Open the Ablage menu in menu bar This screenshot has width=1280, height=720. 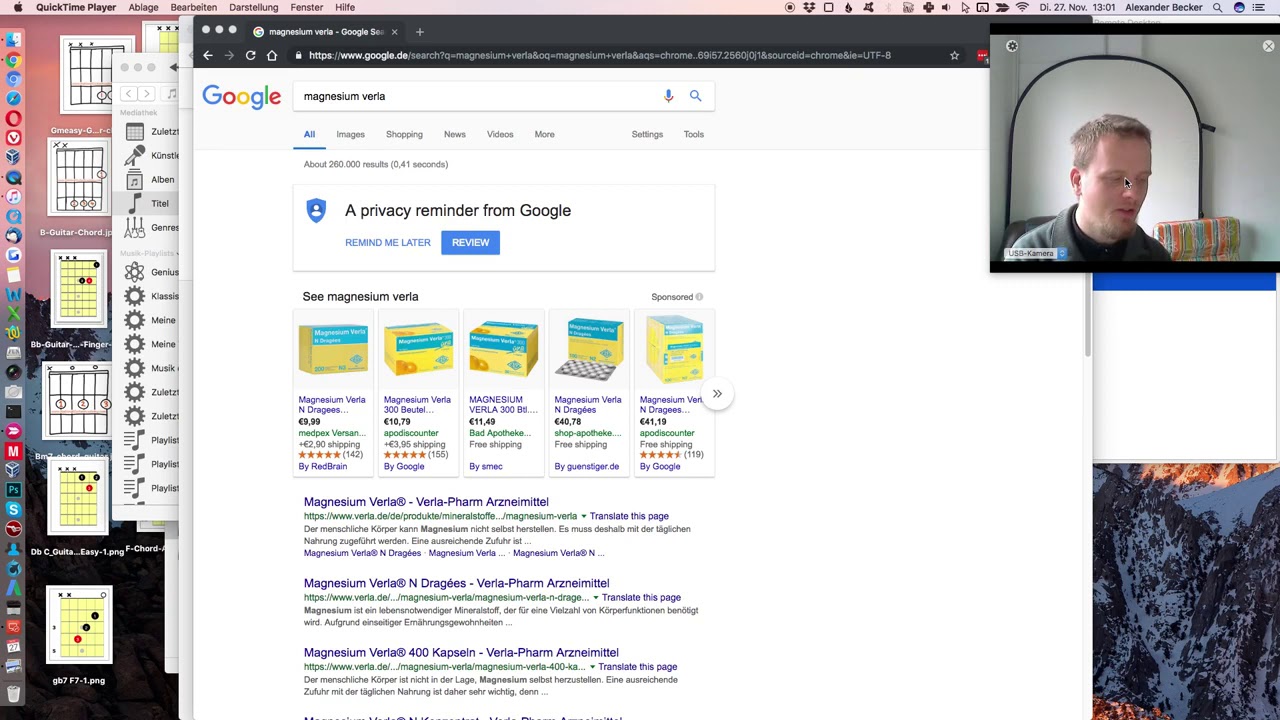pyautogui.click(x=143, y=7)
